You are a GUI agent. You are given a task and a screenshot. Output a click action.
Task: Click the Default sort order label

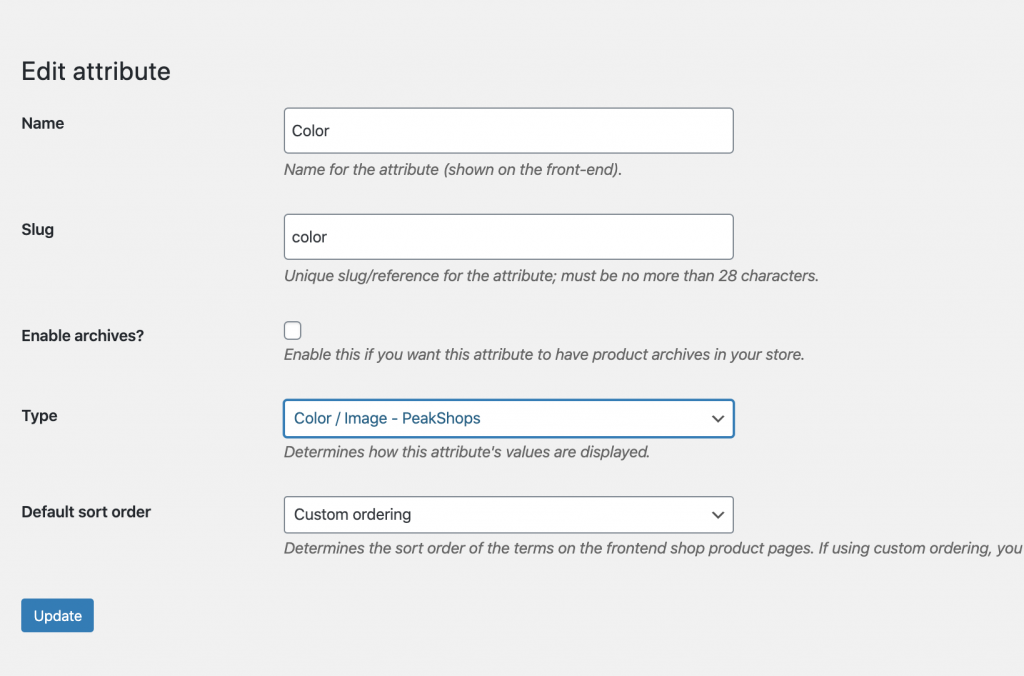[x=86, y=512]
